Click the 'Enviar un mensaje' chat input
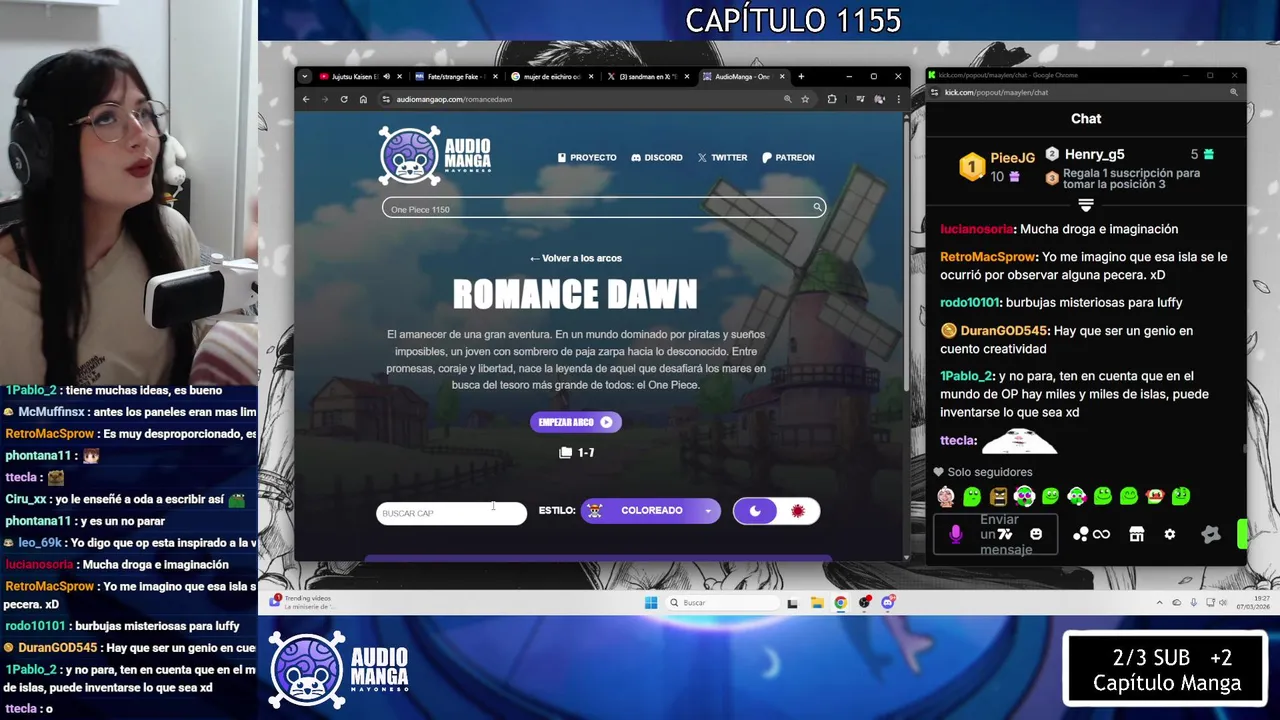The width and height of the screenshot is (1280, 720). pos(995,534)
